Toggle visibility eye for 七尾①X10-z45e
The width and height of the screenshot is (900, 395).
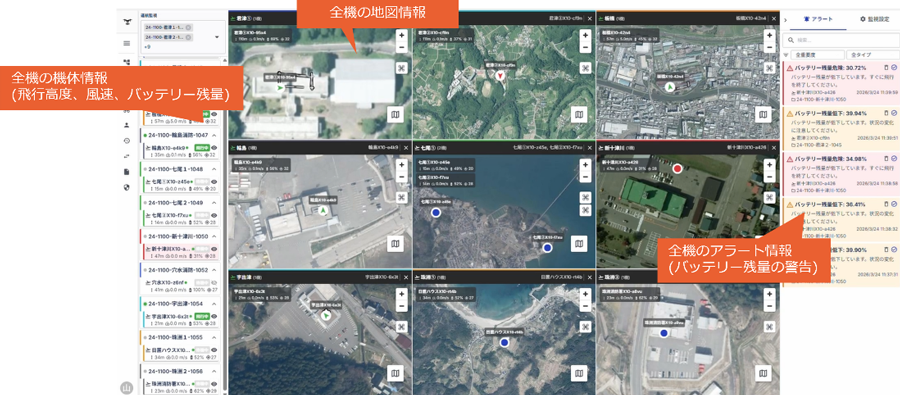click(x=214, y=181)
